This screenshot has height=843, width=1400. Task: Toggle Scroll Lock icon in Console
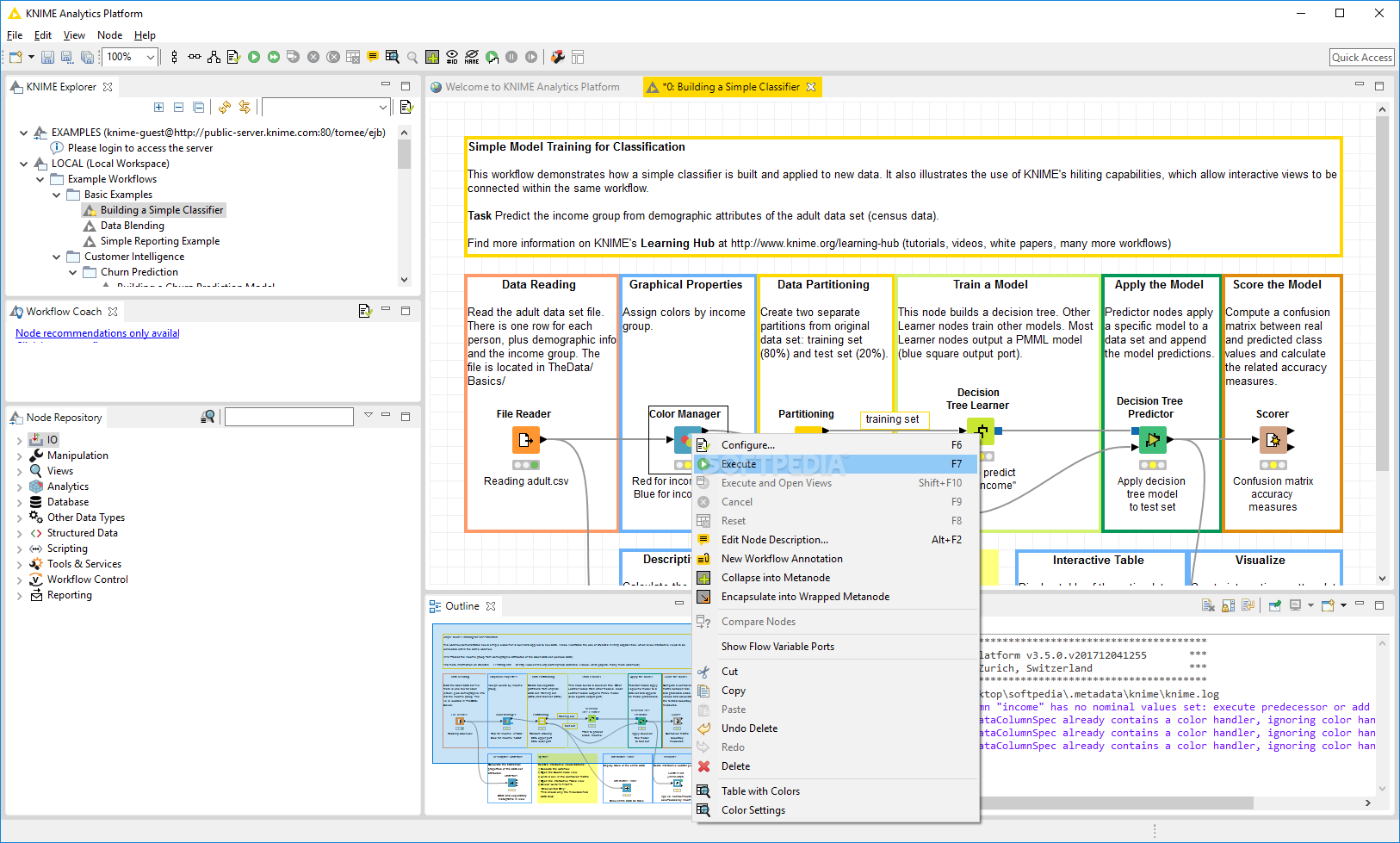[x=1228, y=605]
